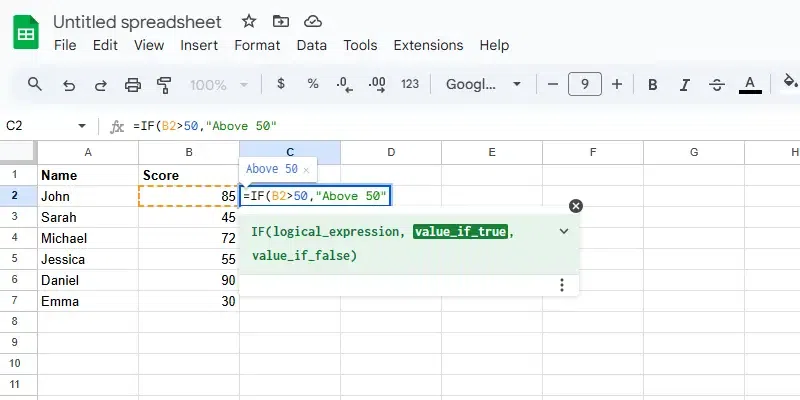Select column A header

click(x=88, y=152)
